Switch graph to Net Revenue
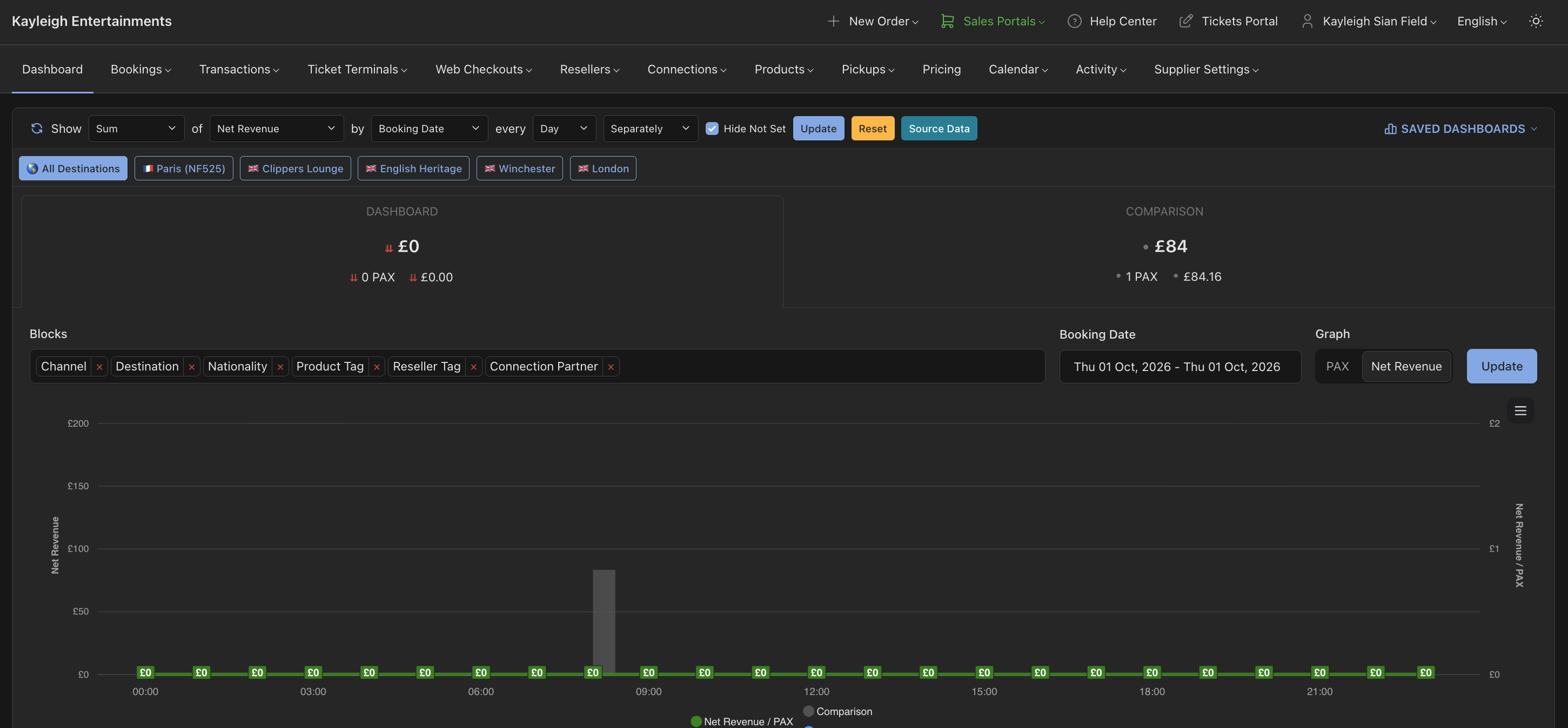Screen dimensions: 1568x728 point(1406,366)
